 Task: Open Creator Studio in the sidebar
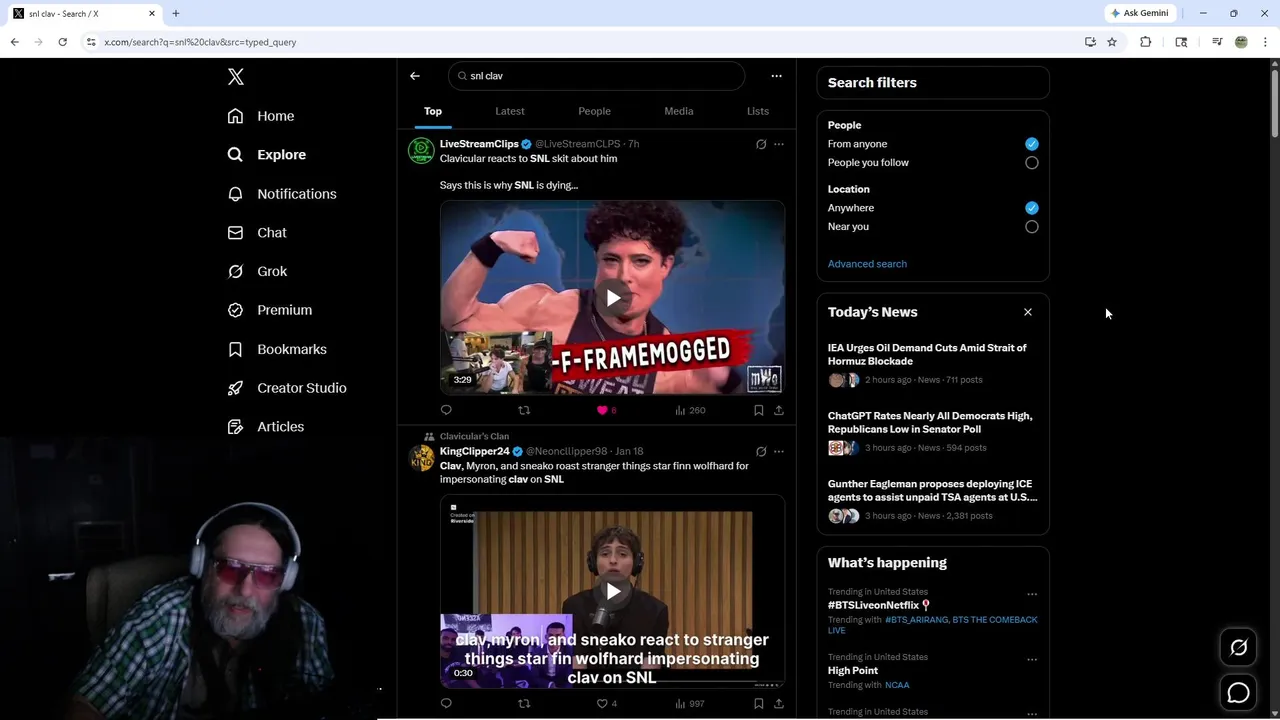click(x=287, y=388)
